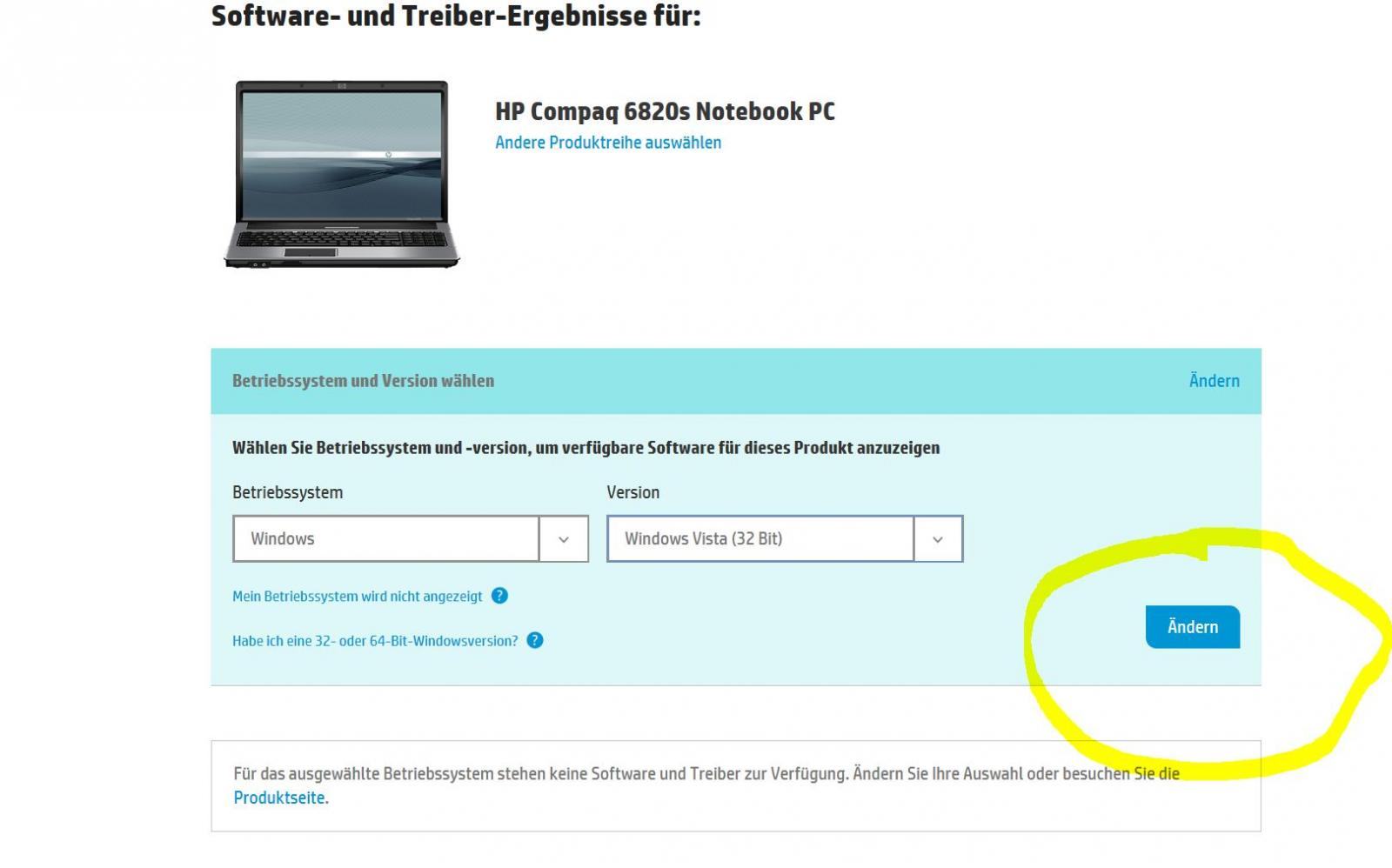1392x868 pixels.
Task: Click help icon next to 'Mein Betriebssystem wird nicht angezeigt'
Action: pyautogui.click(x=499, y=596)
